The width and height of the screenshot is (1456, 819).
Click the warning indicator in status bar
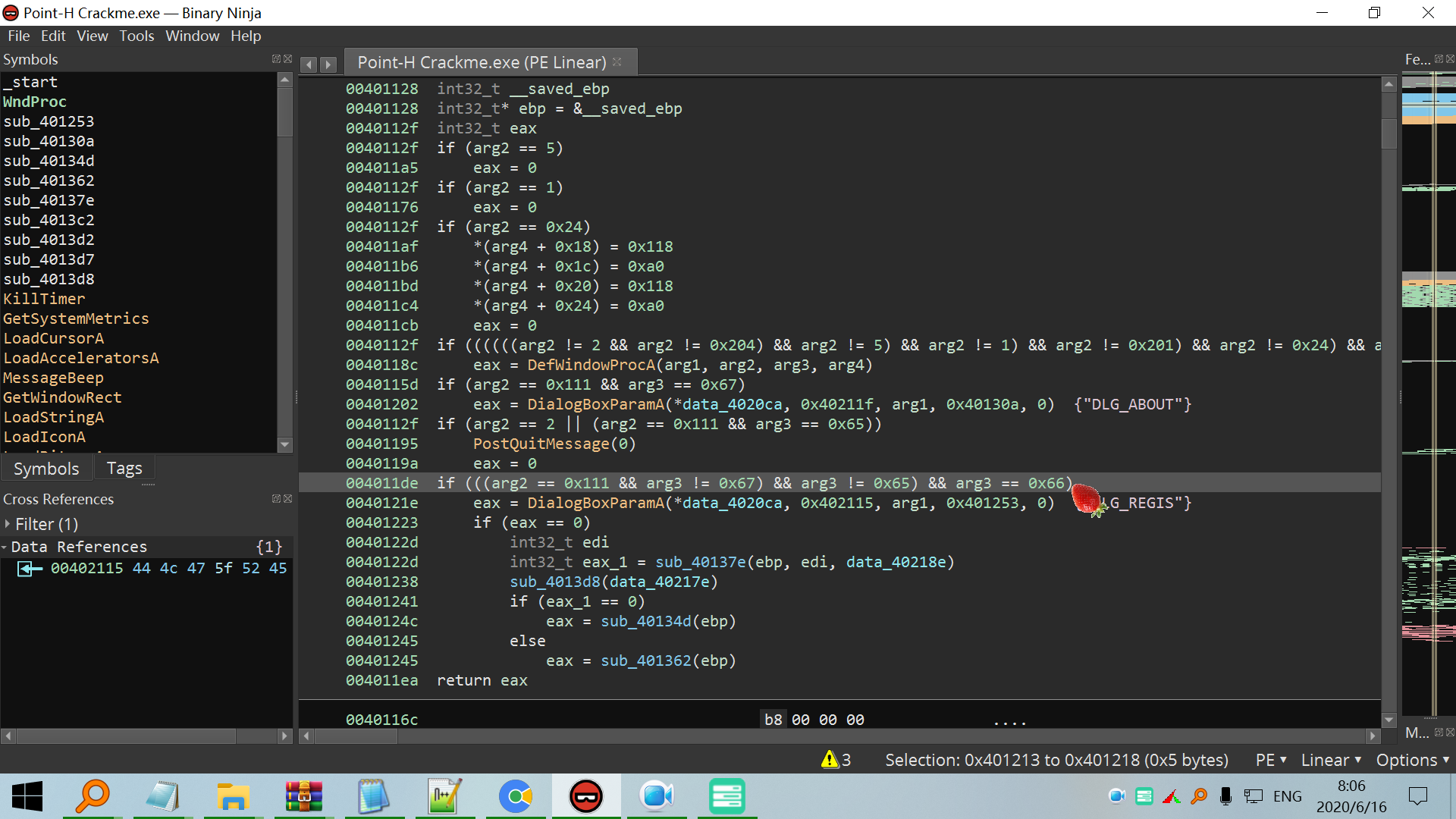click(836, 760)
